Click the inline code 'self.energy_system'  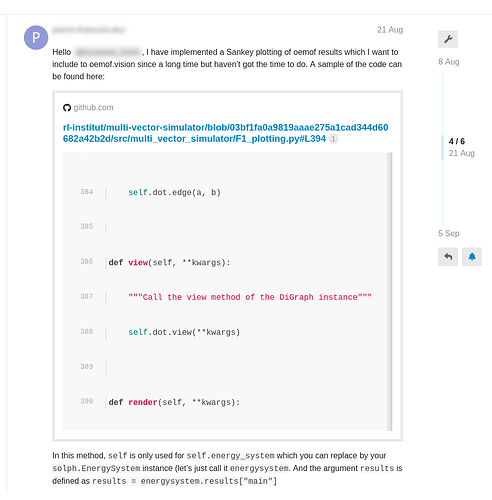point(231,456)
